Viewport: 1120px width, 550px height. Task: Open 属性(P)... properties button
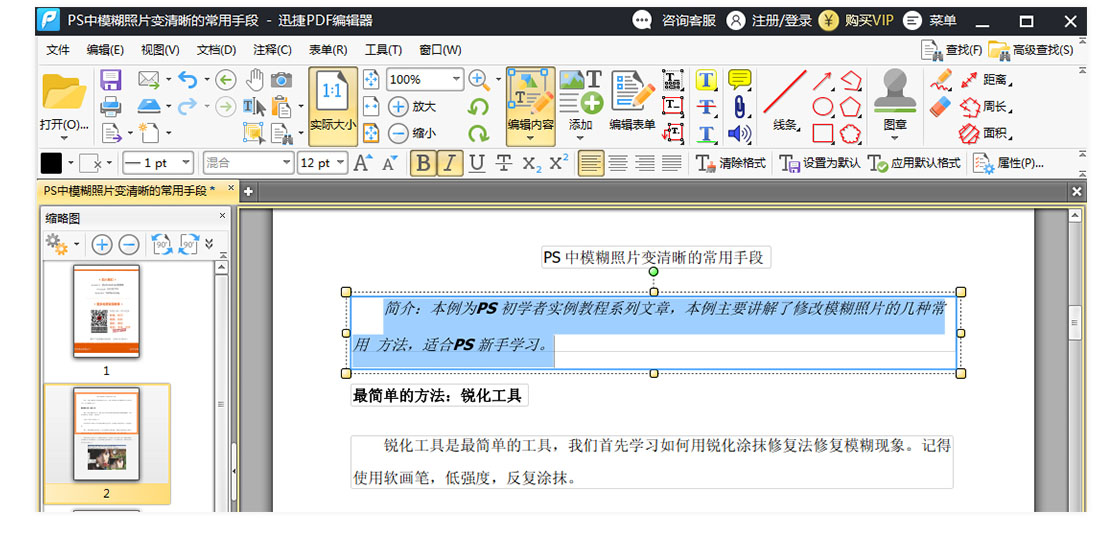(x=1009, y=163)
